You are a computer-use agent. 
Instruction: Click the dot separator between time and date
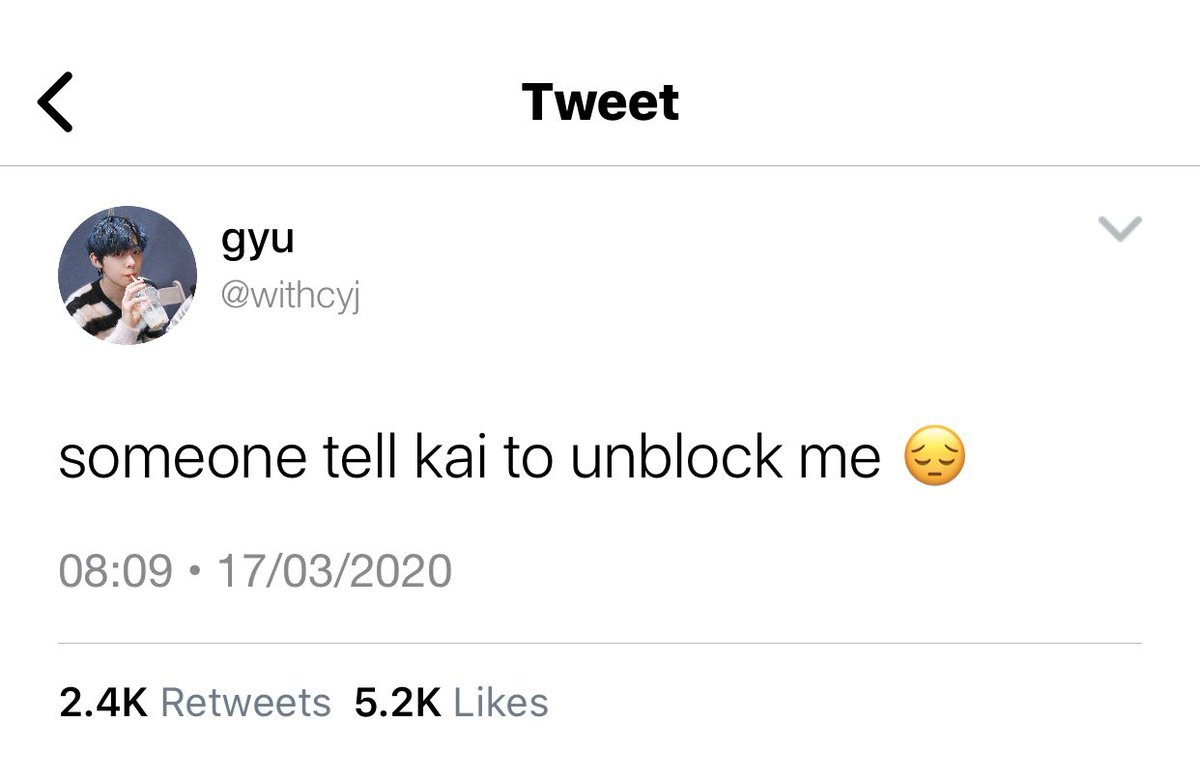[194, 573]
